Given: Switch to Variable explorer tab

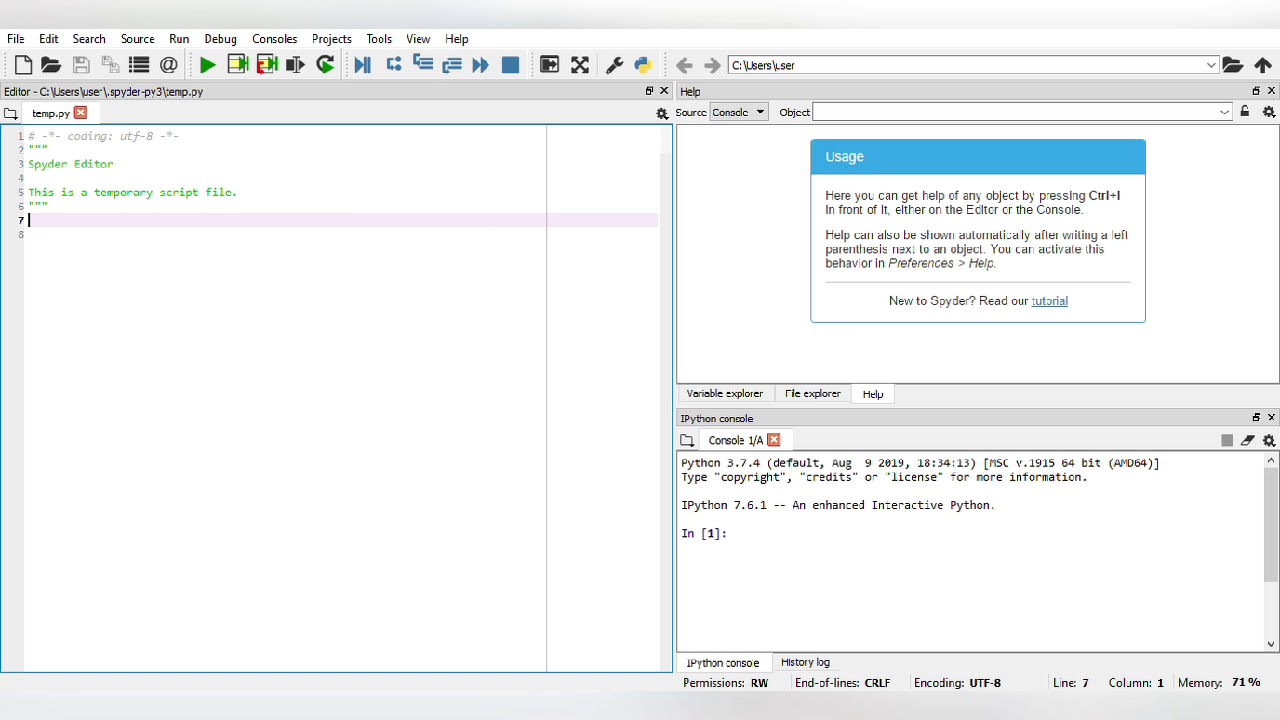Looking at the screenshot, I should coord(725,394).
